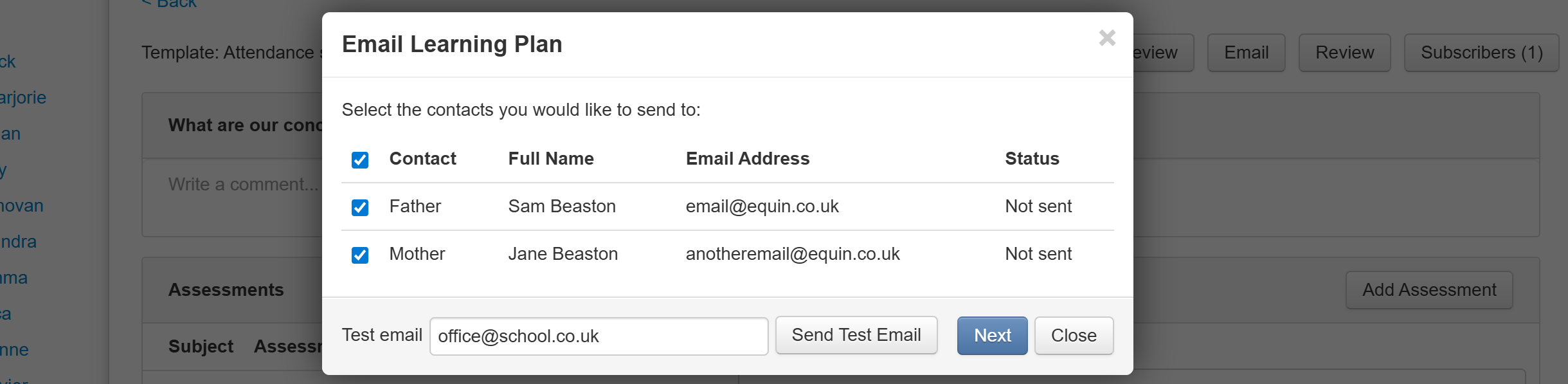Click the blue Next button
Image resolution: width=1568 pixels, height=384 pixels.
pyautogui.click(x=991, y=336)
